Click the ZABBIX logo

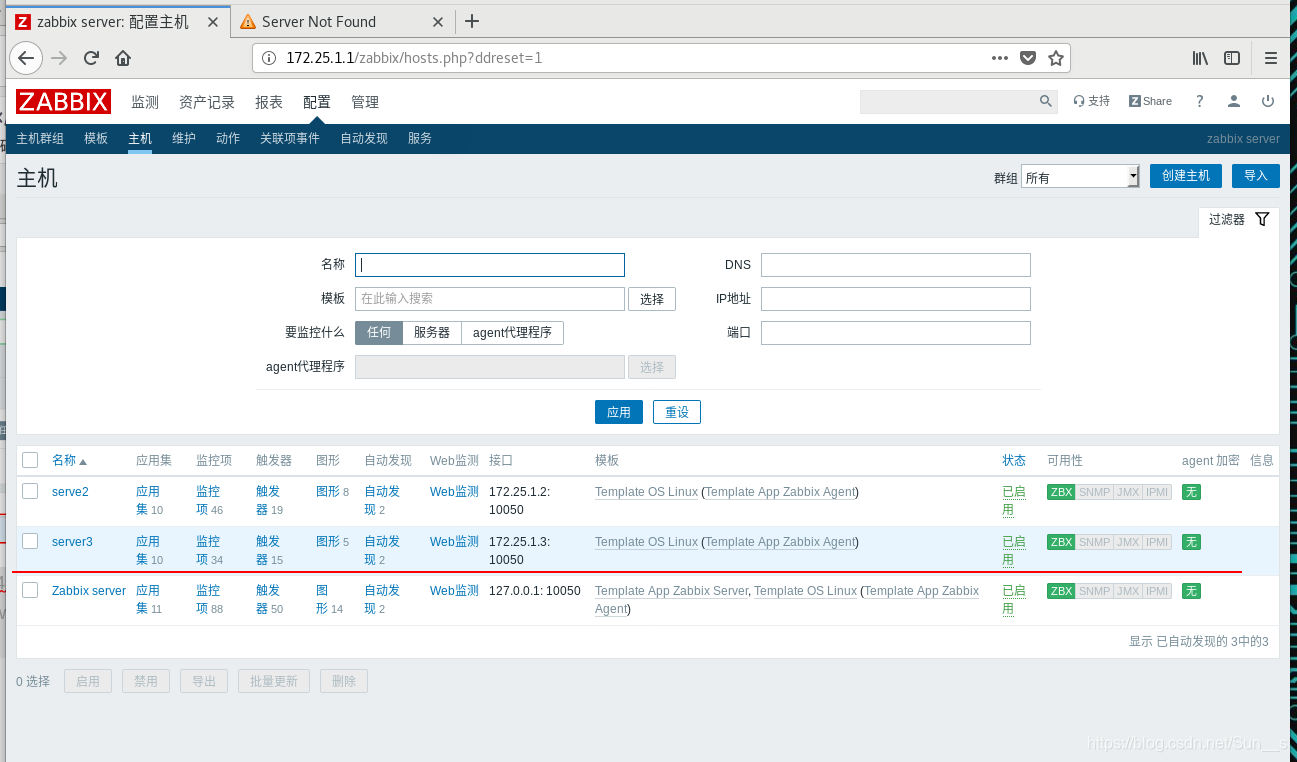click(63, 101)
